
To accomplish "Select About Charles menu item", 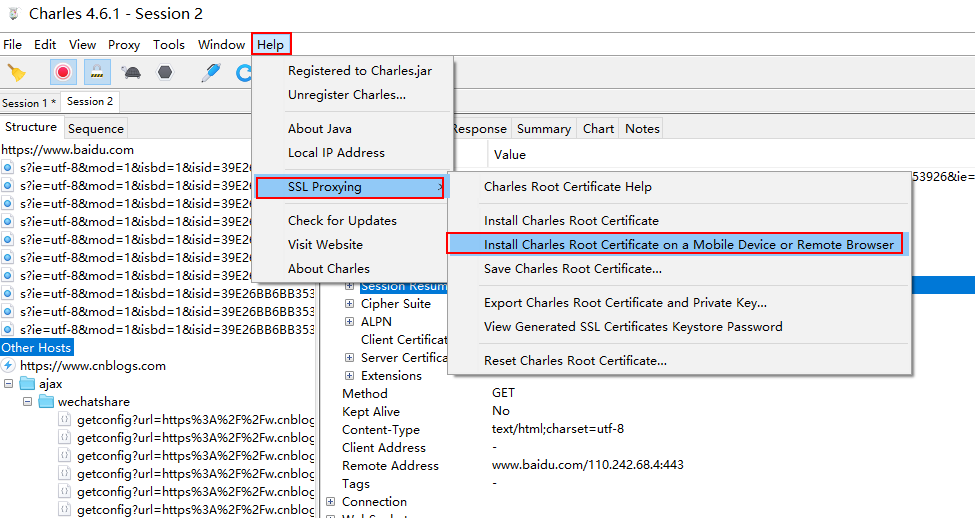I will pos(353,269).
